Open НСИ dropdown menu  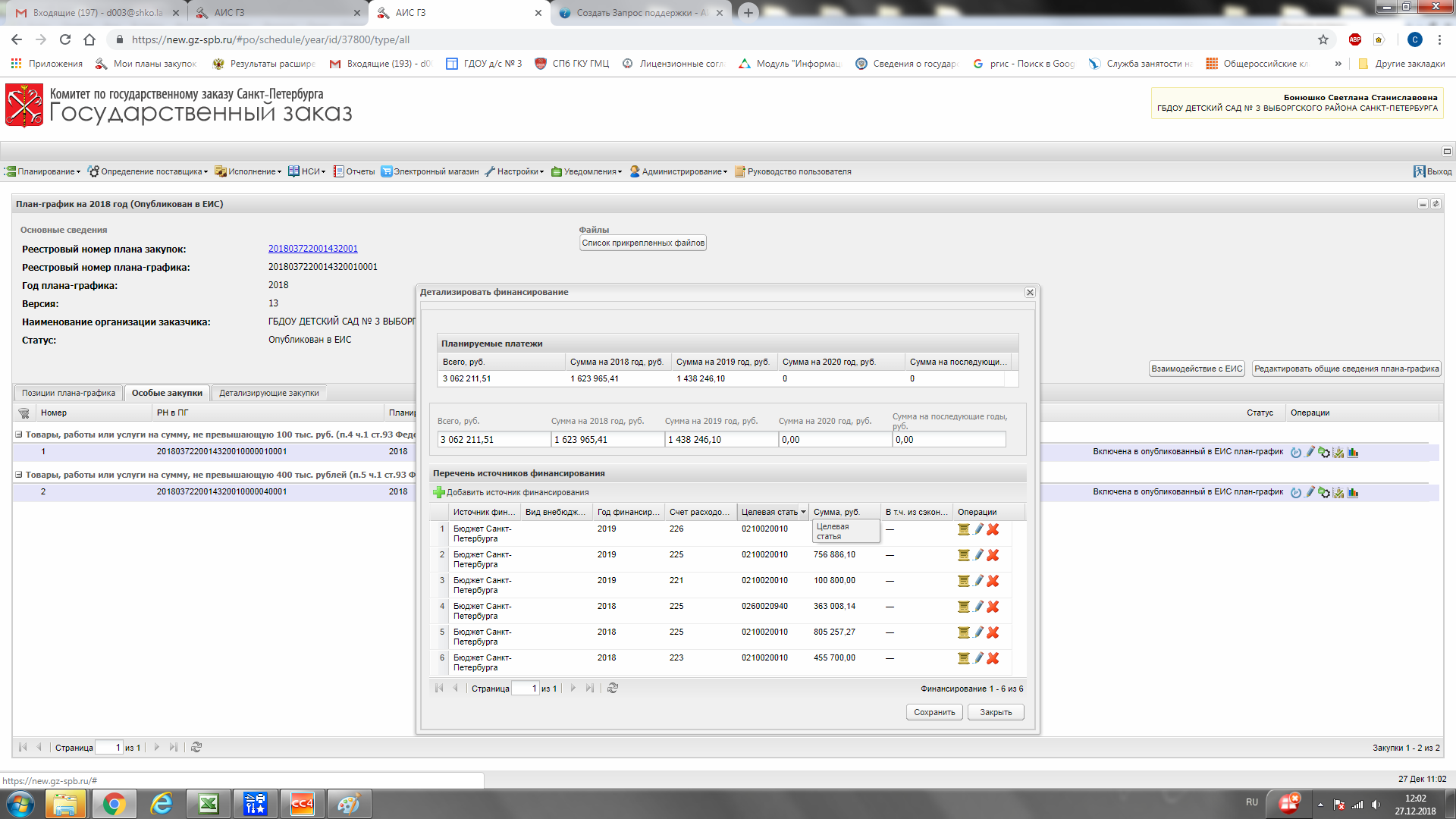click(306, 171)
